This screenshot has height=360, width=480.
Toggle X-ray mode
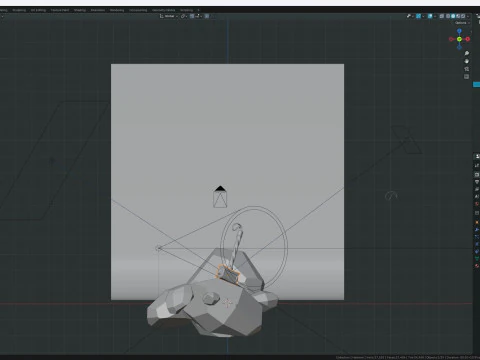pyautogui.click(x=442, y=16)
